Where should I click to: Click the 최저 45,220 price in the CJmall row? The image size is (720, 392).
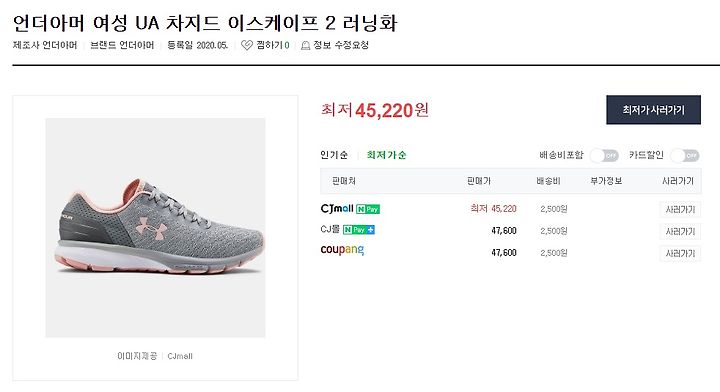pos(493,209)
